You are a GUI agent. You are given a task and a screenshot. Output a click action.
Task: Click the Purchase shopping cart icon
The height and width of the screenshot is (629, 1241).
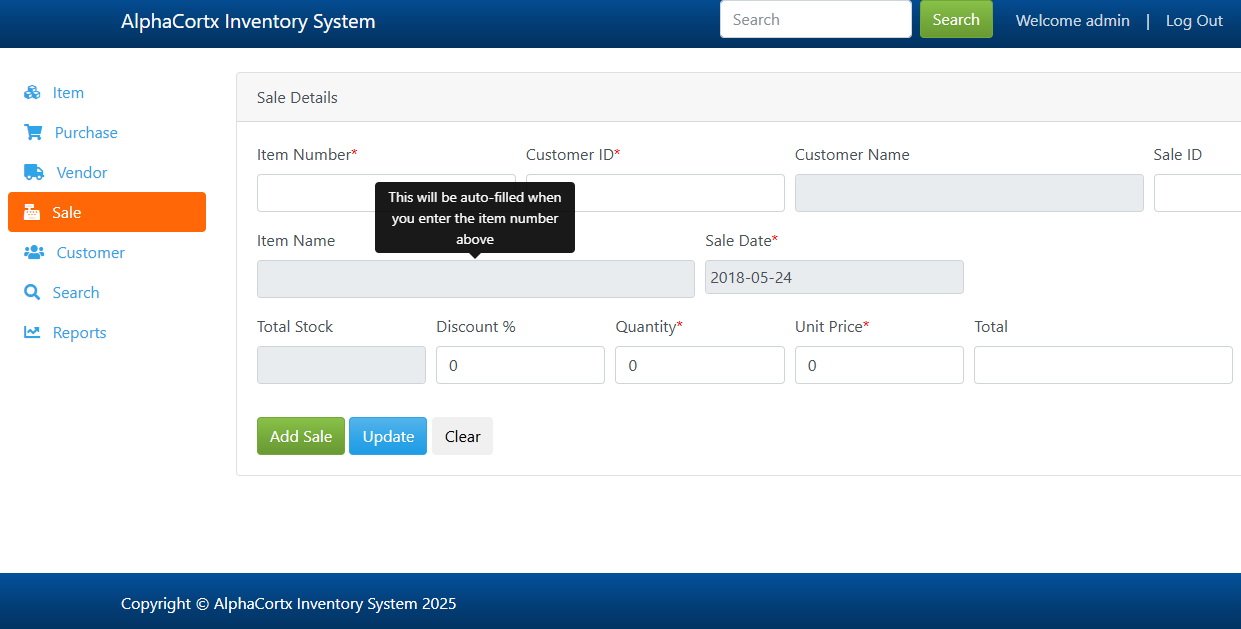coord(33,133)
